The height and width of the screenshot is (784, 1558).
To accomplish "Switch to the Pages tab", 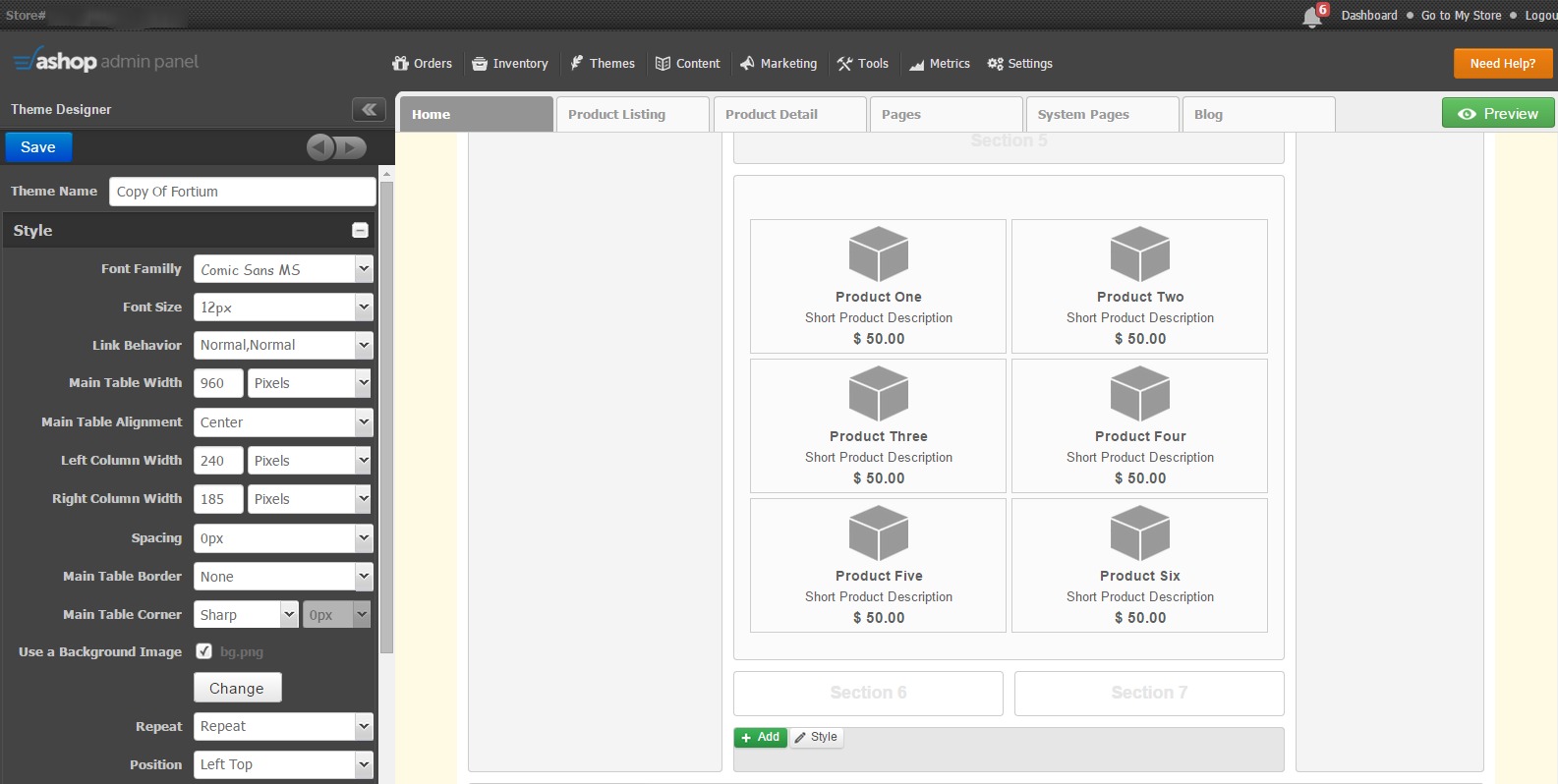I will coord(947,114).
